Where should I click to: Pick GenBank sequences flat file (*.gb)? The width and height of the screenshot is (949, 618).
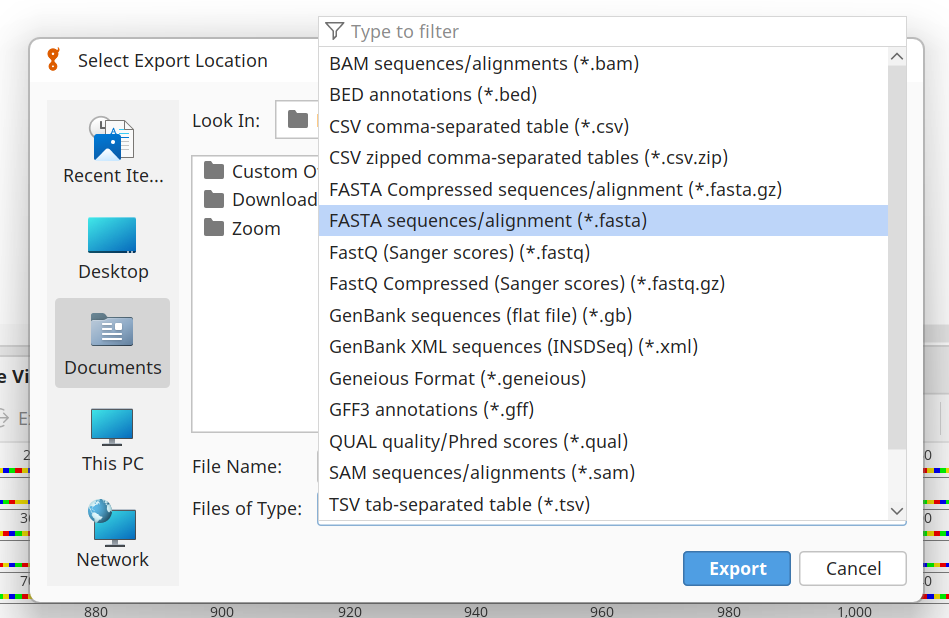point(480,315)
